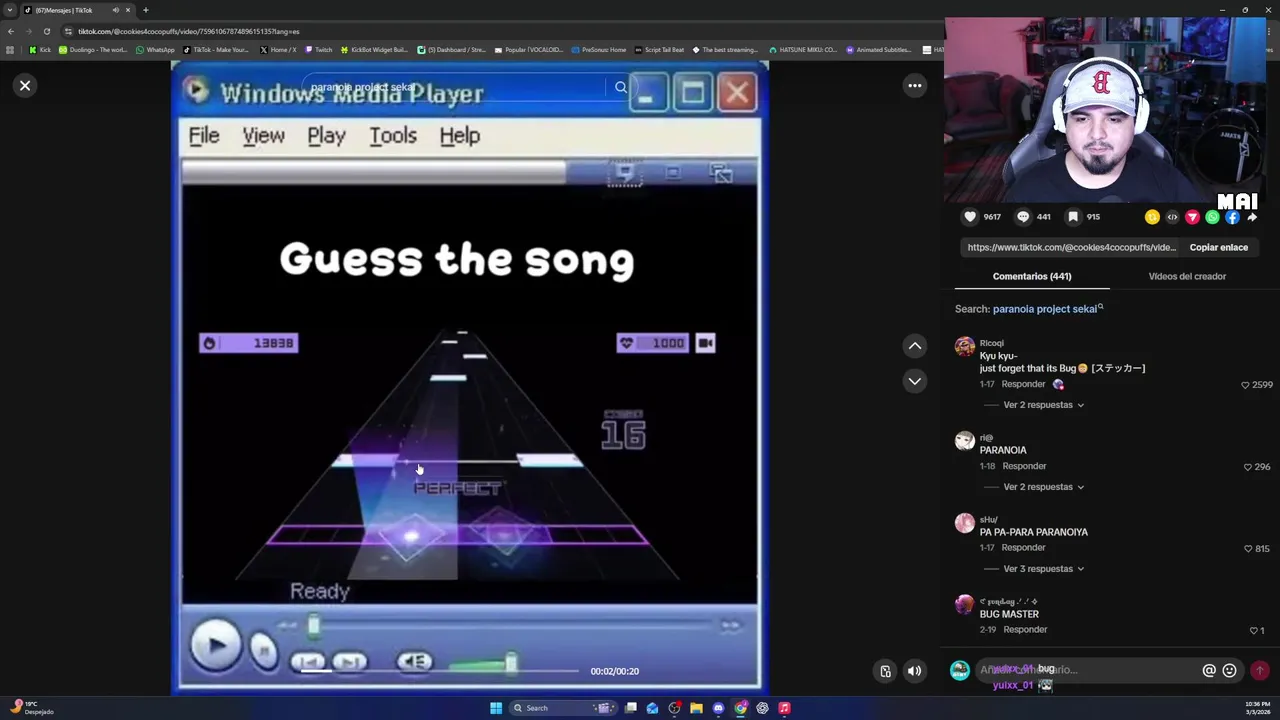Image resolution: width=1280 pixels, height=720 pixels.
Task: Like the BUG MASTER comment
Action: 1253,631
